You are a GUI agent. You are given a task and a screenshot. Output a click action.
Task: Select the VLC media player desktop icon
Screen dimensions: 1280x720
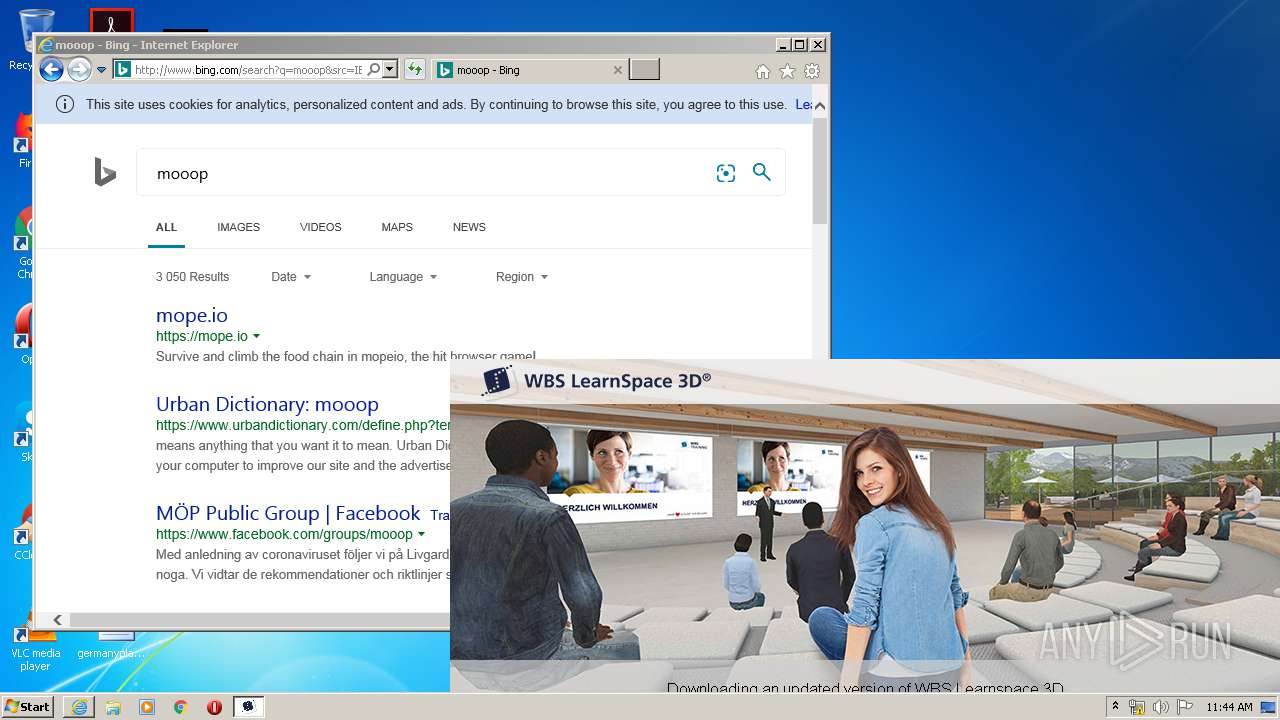pos(36,648)
